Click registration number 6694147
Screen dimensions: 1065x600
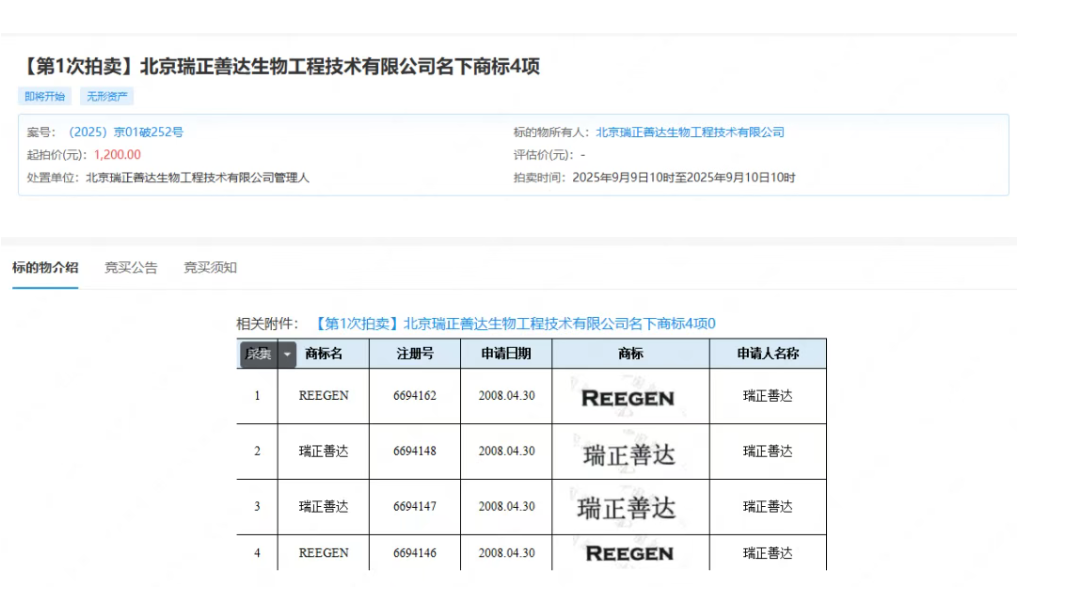pos(415,506)
